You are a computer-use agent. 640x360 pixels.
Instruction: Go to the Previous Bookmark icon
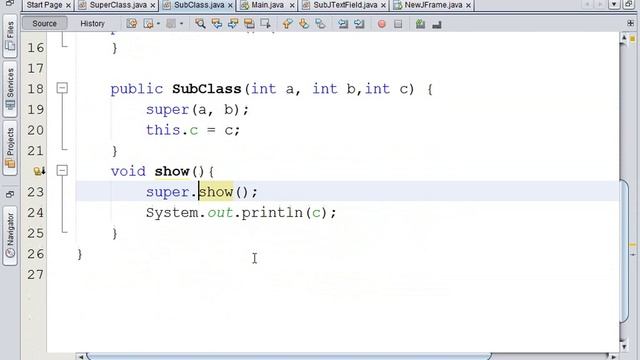(x=287, y=24)
